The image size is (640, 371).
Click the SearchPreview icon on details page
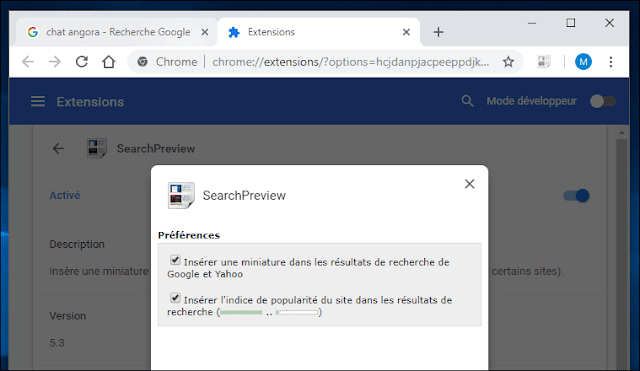click(x=97, y=148)
